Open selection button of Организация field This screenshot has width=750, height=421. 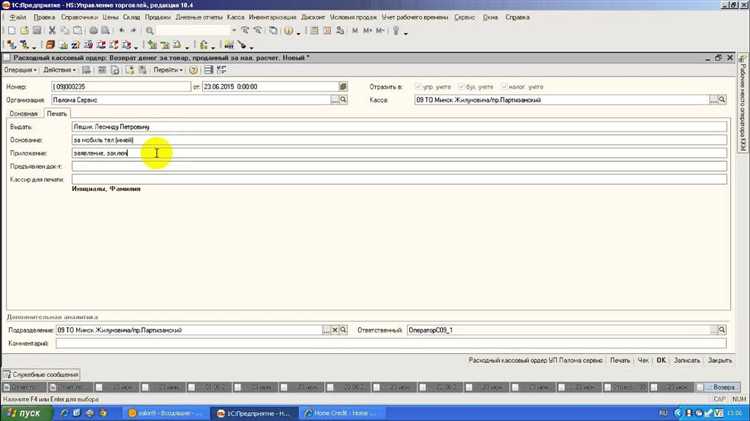click(x=335, y=100)
